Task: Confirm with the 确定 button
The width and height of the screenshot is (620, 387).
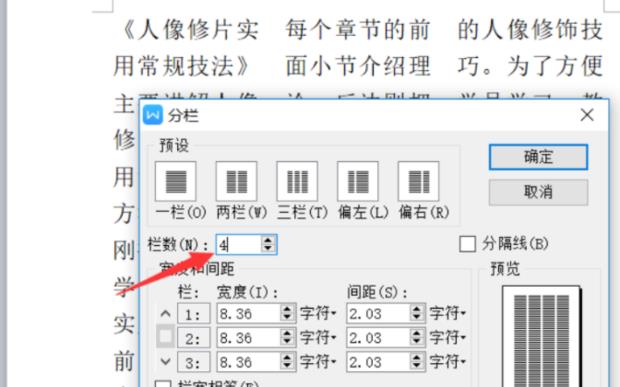Action: (x=538, y=157)
